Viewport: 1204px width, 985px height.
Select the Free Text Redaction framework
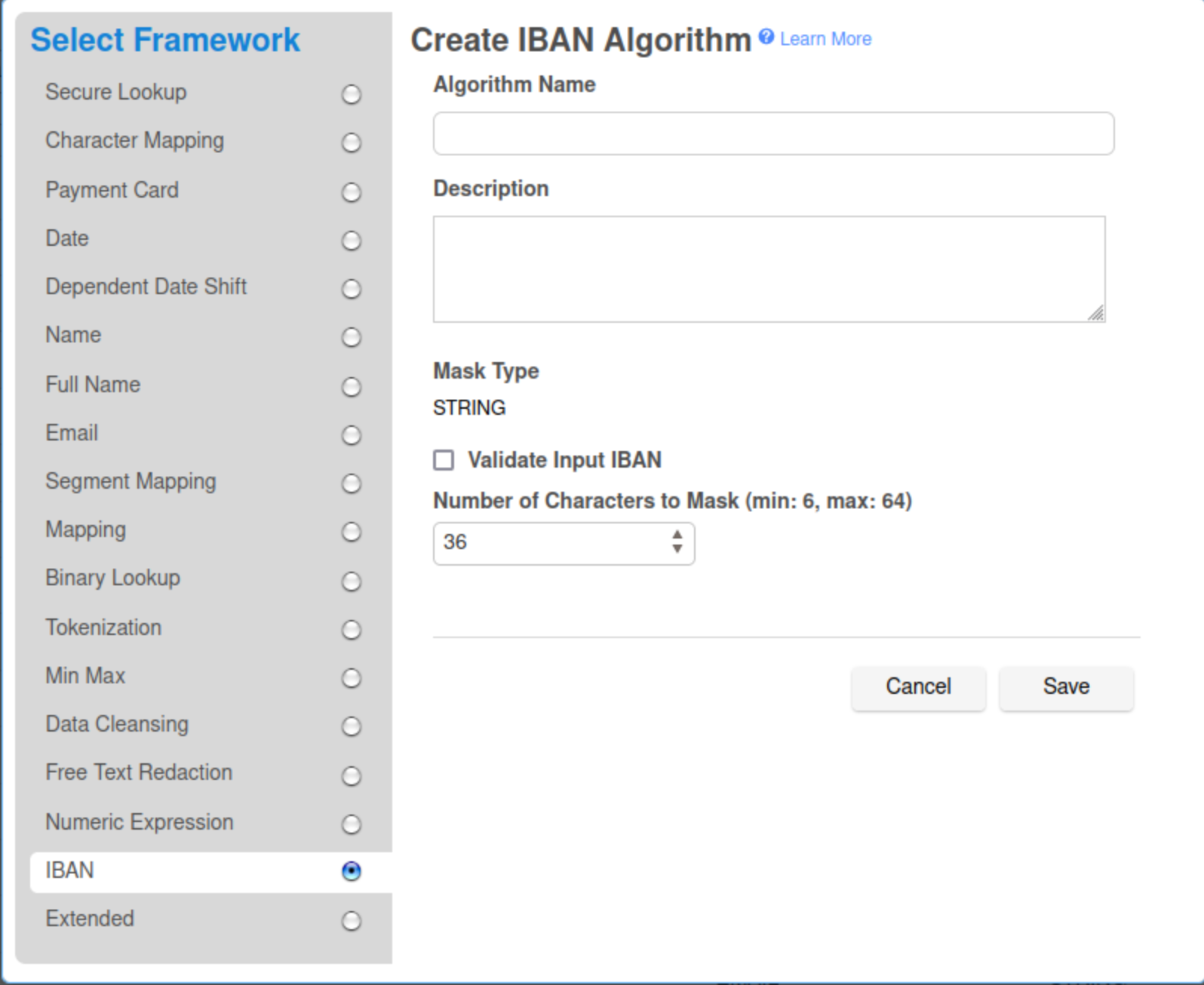point(351,776)
